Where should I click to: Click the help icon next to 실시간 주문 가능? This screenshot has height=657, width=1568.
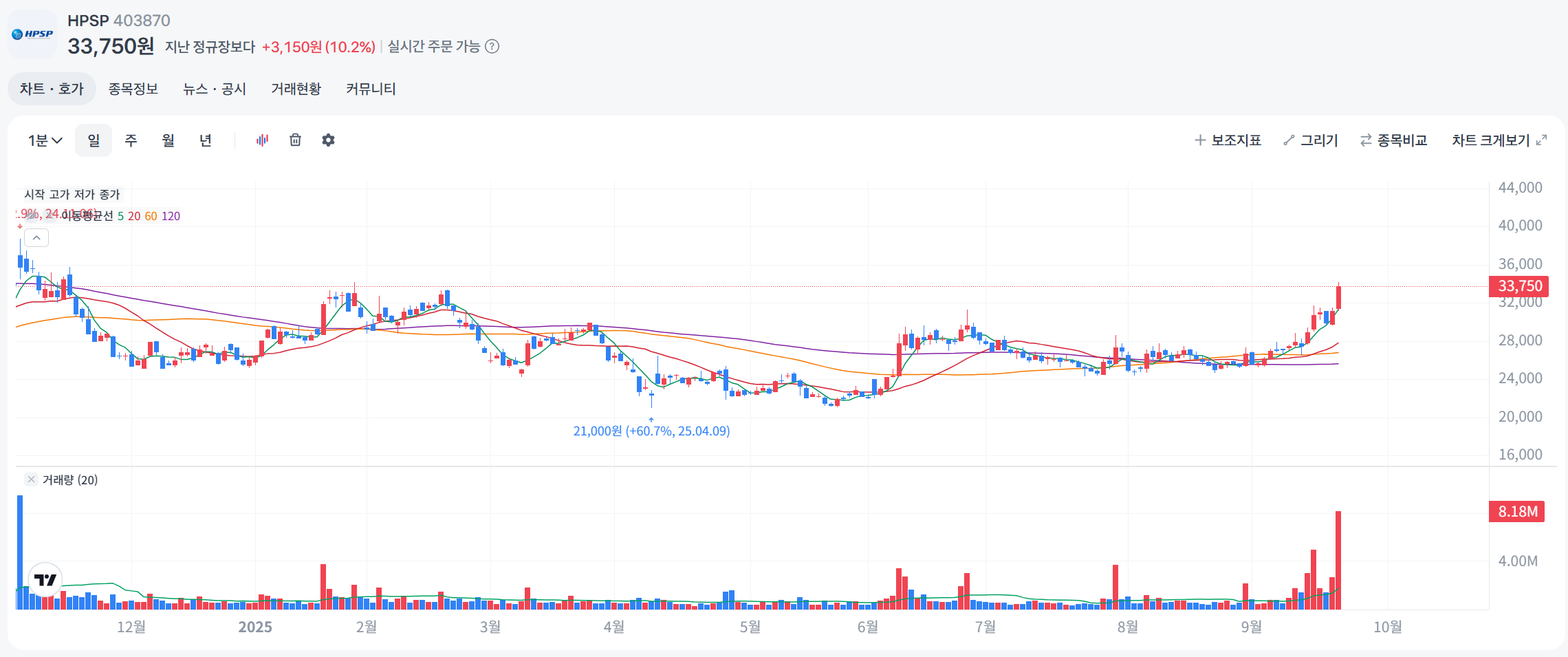492,47
